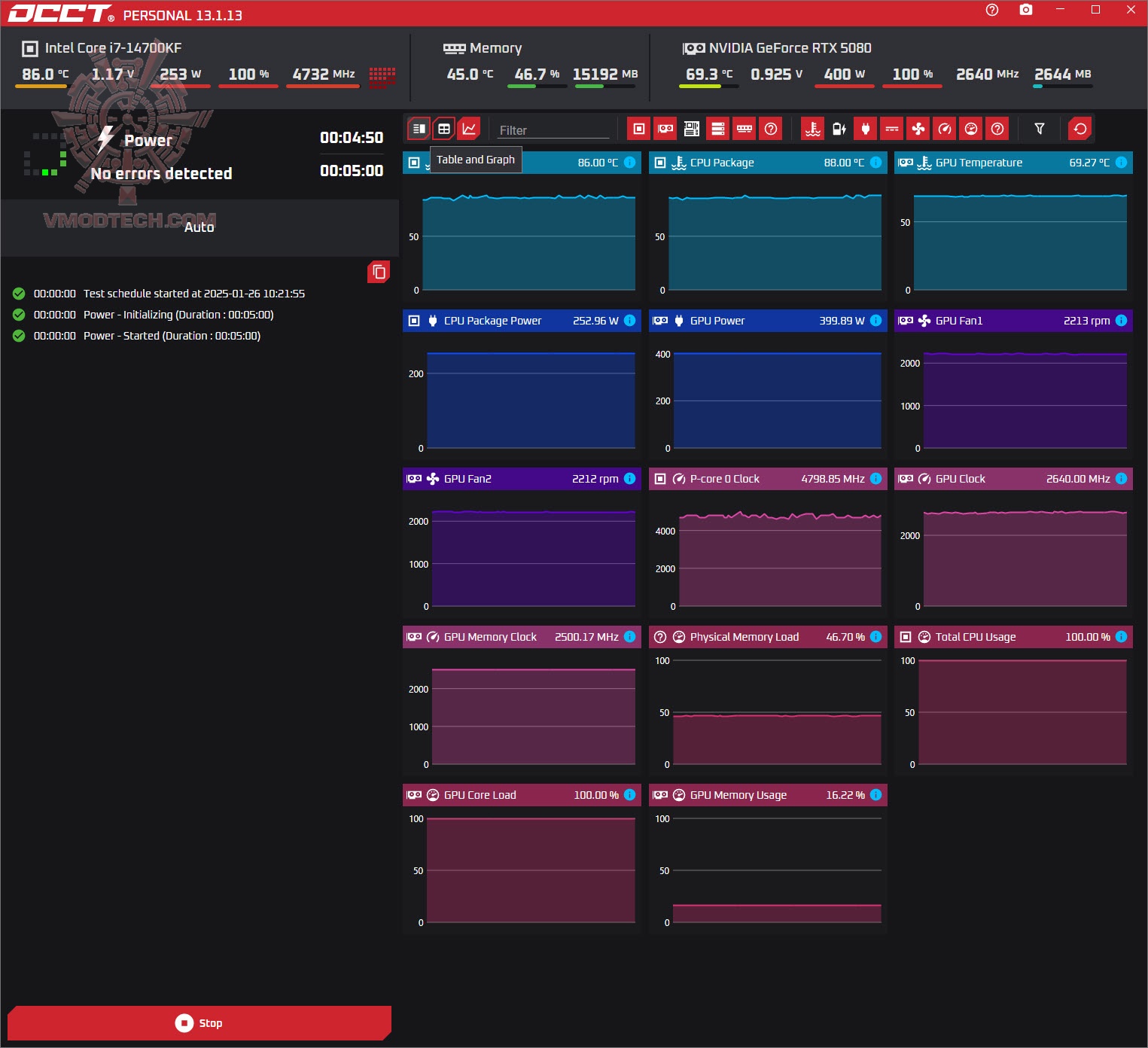Open info for GPU Temperature graph
This screenshot has height=1048, width=1148.
(1121, 163)
